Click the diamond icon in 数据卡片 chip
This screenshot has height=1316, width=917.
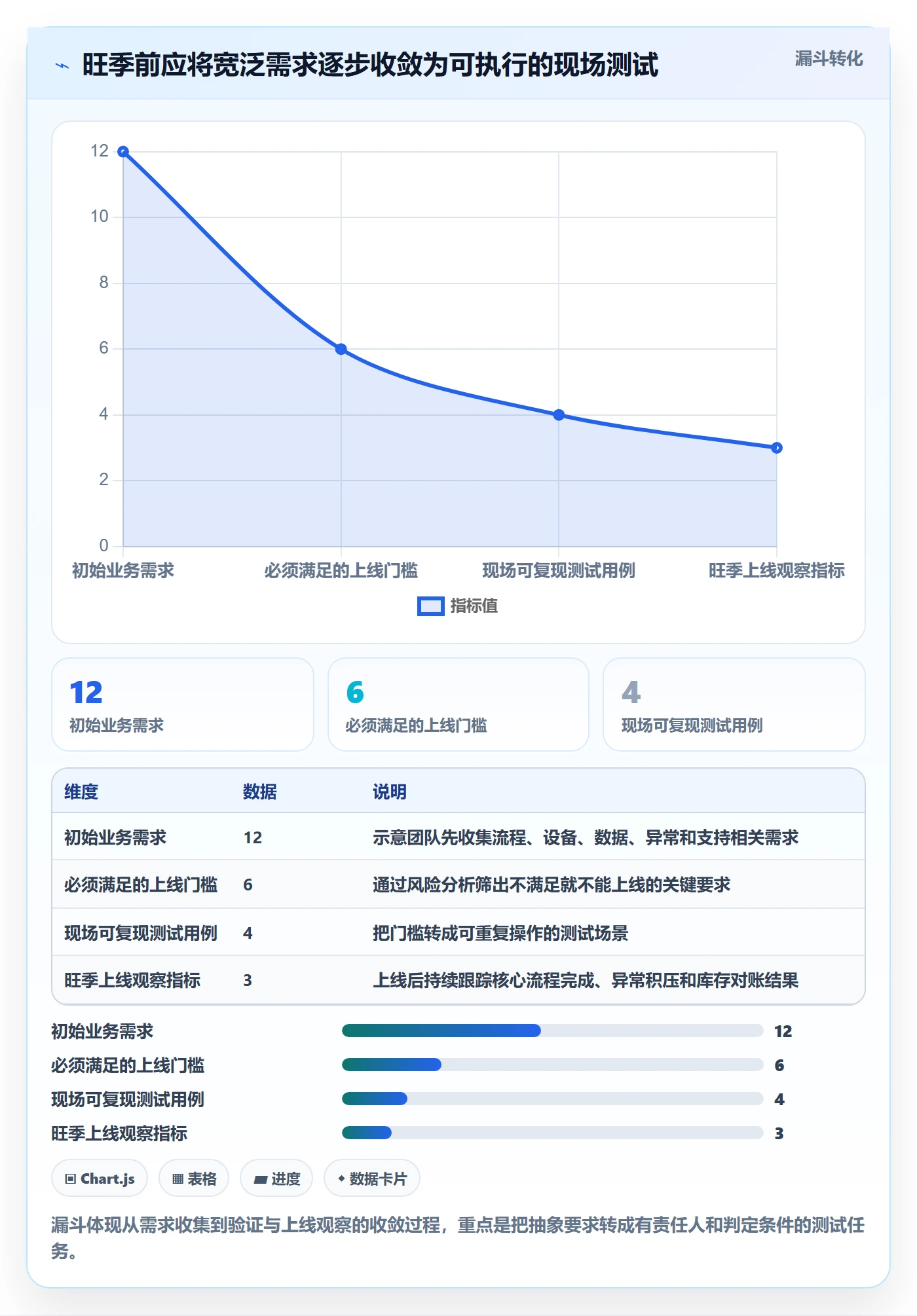341,1179
